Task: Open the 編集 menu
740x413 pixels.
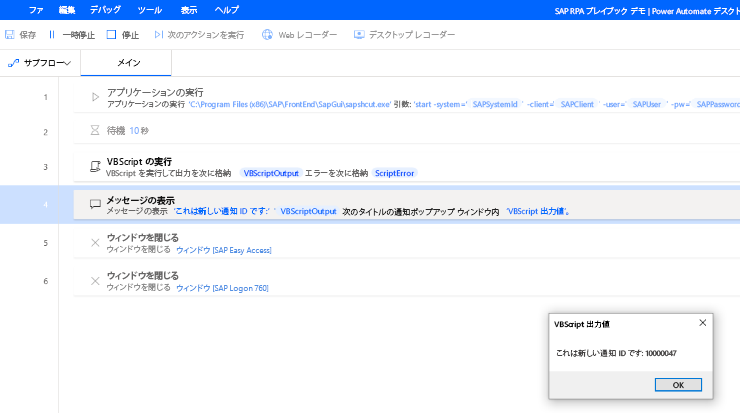Action: point(67,10)
